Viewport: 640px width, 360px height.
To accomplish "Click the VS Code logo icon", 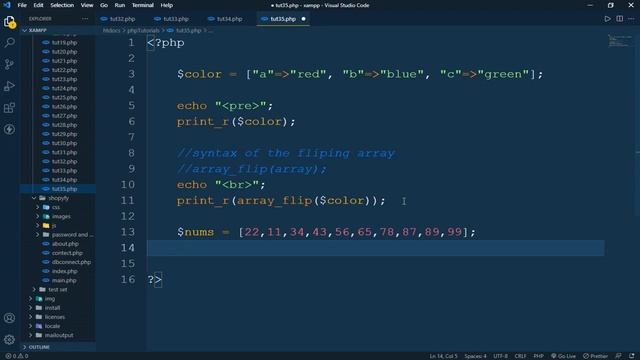I will pos(7,5).
